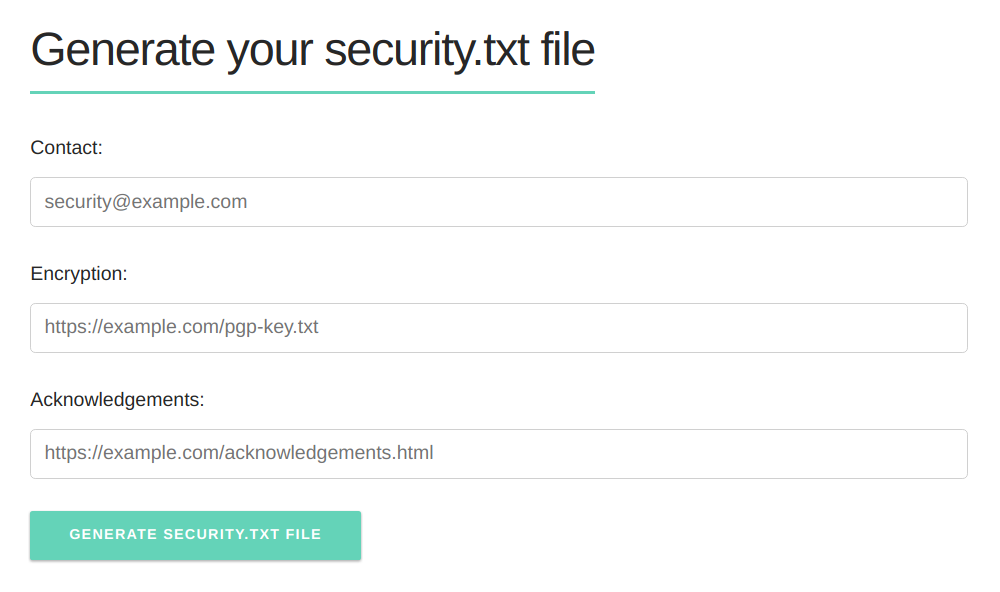
Task: Click the Acknowledgements label
Action: pos(117,400)
